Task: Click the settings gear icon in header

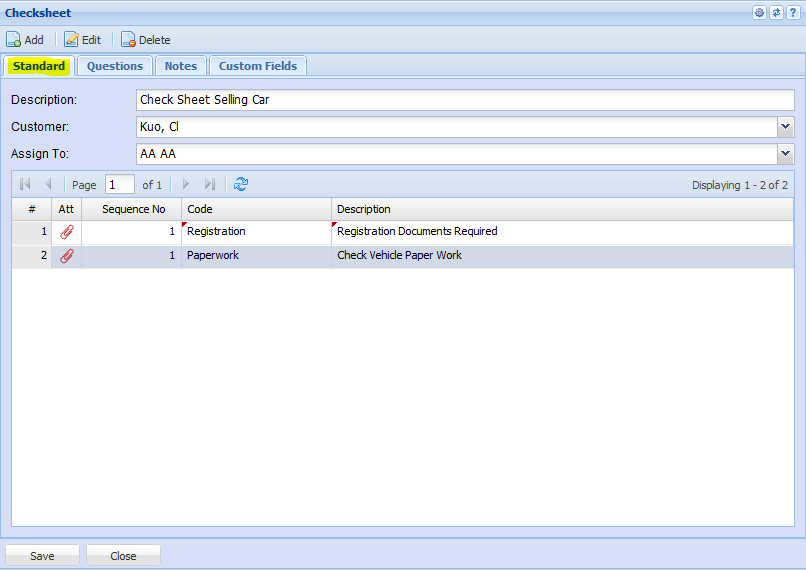Action: [x=760, y=13]
